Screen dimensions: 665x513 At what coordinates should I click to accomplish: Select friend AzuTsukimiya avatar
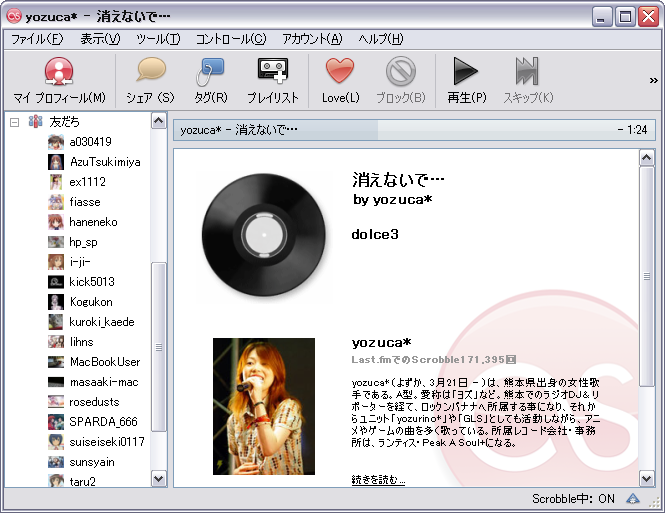pos(56,162)
